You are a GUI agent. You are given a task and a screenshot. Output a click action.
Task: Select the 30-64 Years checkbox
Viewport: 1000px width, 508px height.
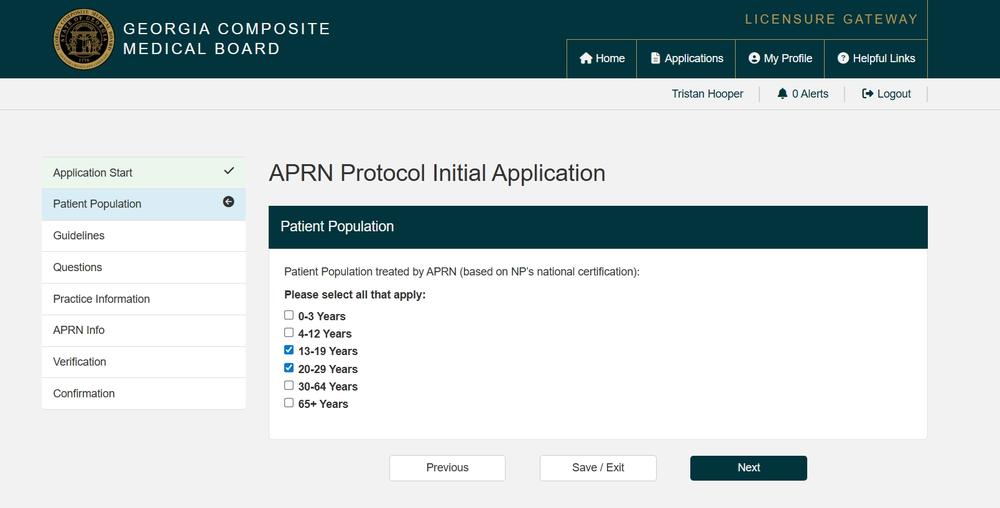(289, 385)
